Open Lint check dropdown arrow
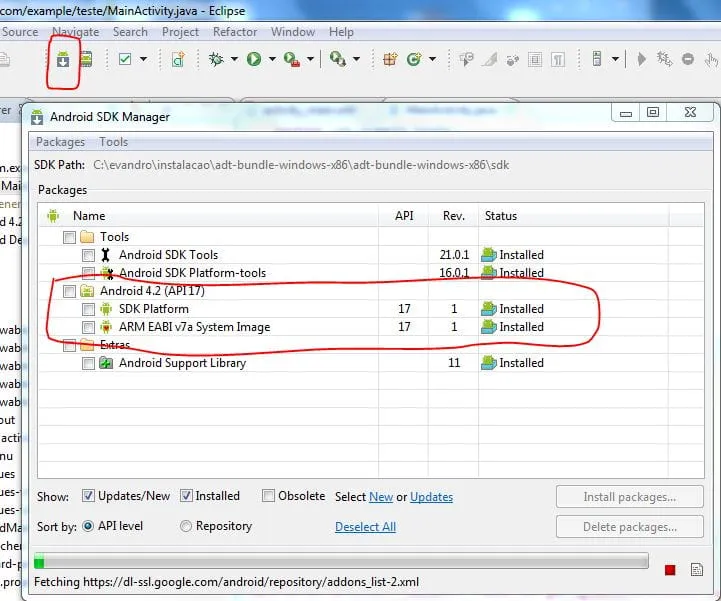The width and height of the screenshot is (721, 601). point(143,59)
